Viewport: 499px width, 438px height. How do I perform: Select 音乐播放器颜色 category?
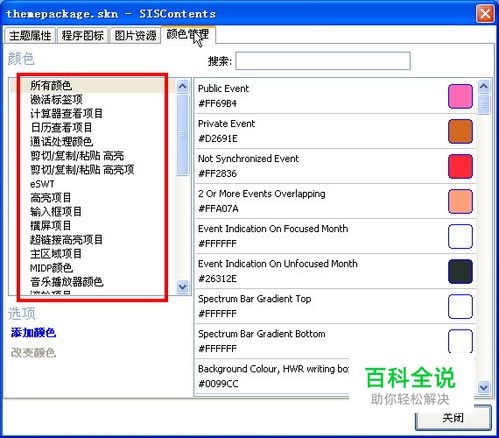[67, 282]
